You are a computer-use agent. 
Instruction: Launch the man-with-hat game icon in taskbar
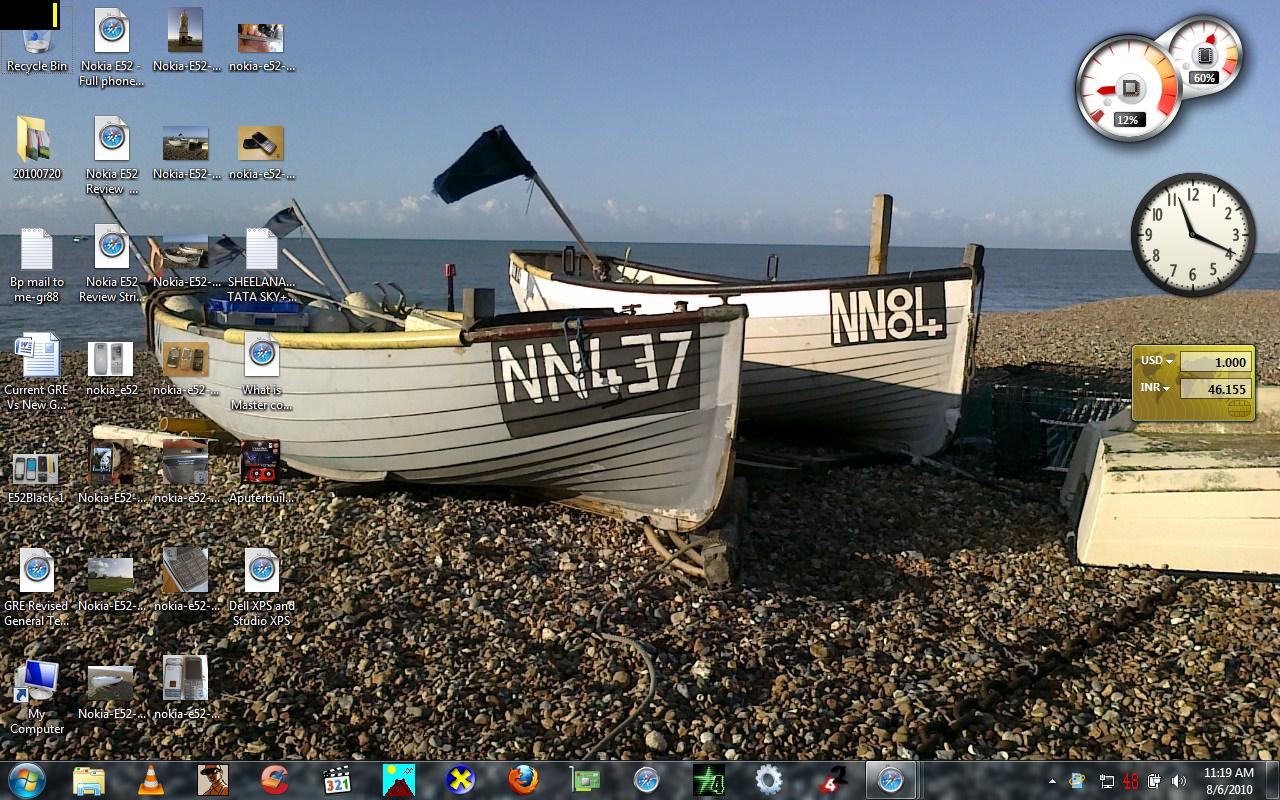click(213, 780)
